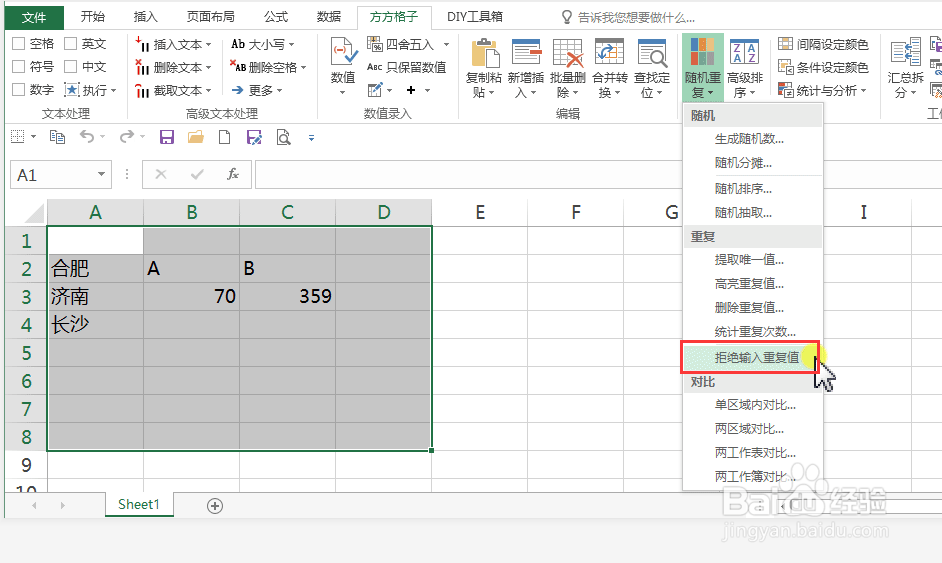Click the 汇总拆分 tool icon
This screenshot has width=942, height=563.
pyautogui.click(x=906, y=52)
